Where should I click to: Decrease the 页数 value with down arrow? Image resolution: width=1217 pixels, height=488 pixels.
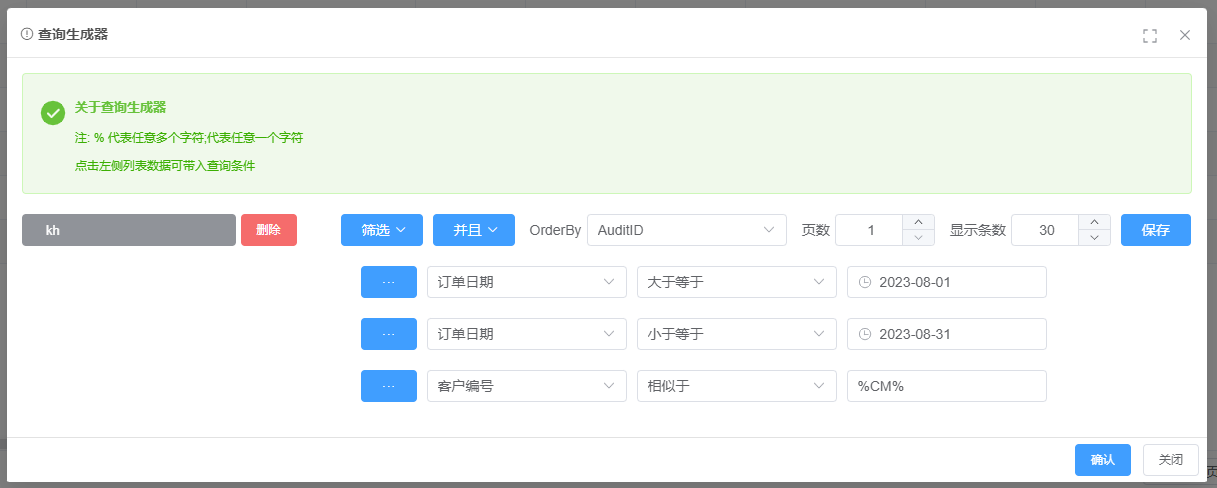click(918, 238)
